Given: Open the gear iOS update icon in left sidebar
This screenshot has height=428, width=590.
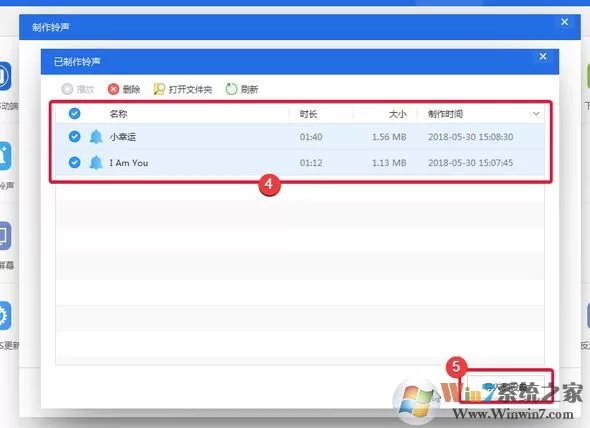Looking at the screenshot, I should point(5,315).
